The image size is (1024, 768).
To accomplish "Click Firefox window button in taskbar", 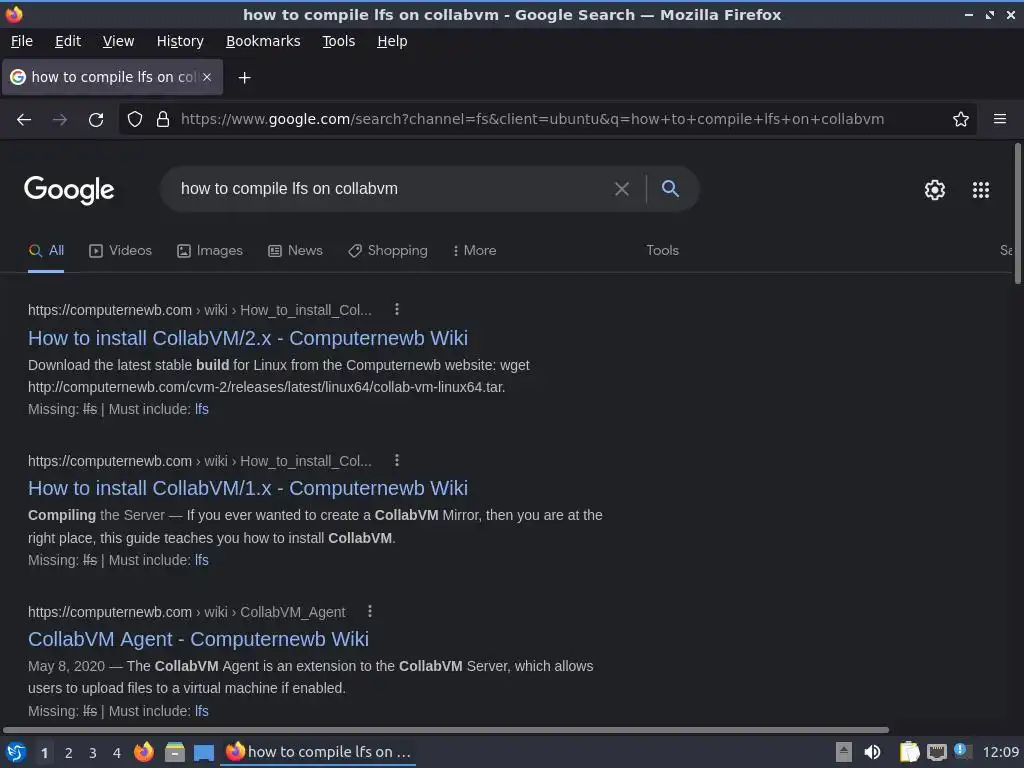I will click(318, 752).
